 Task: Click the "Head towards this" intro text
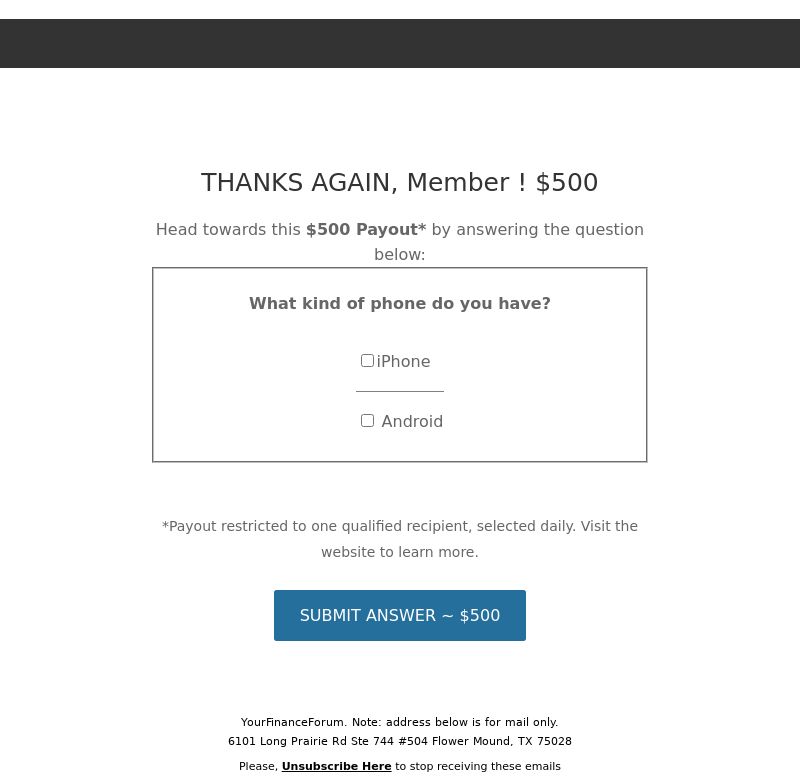click(x=228, y=230)
